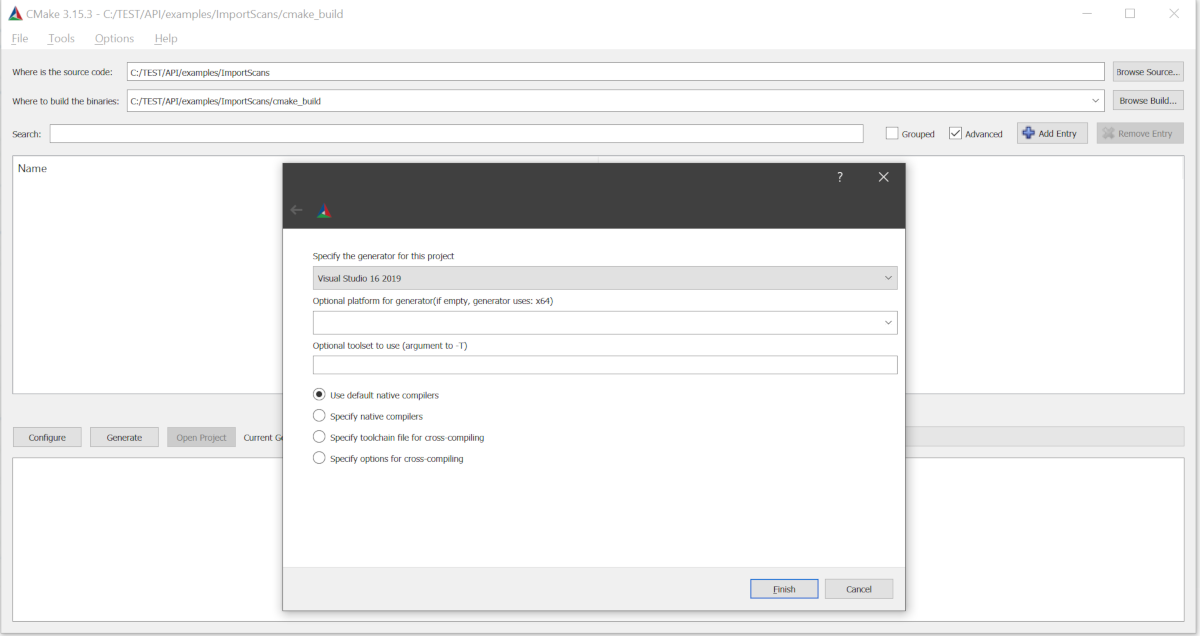This screenshot has height=636, width=1200.
Task: Open the File menu
Action: 20,38
